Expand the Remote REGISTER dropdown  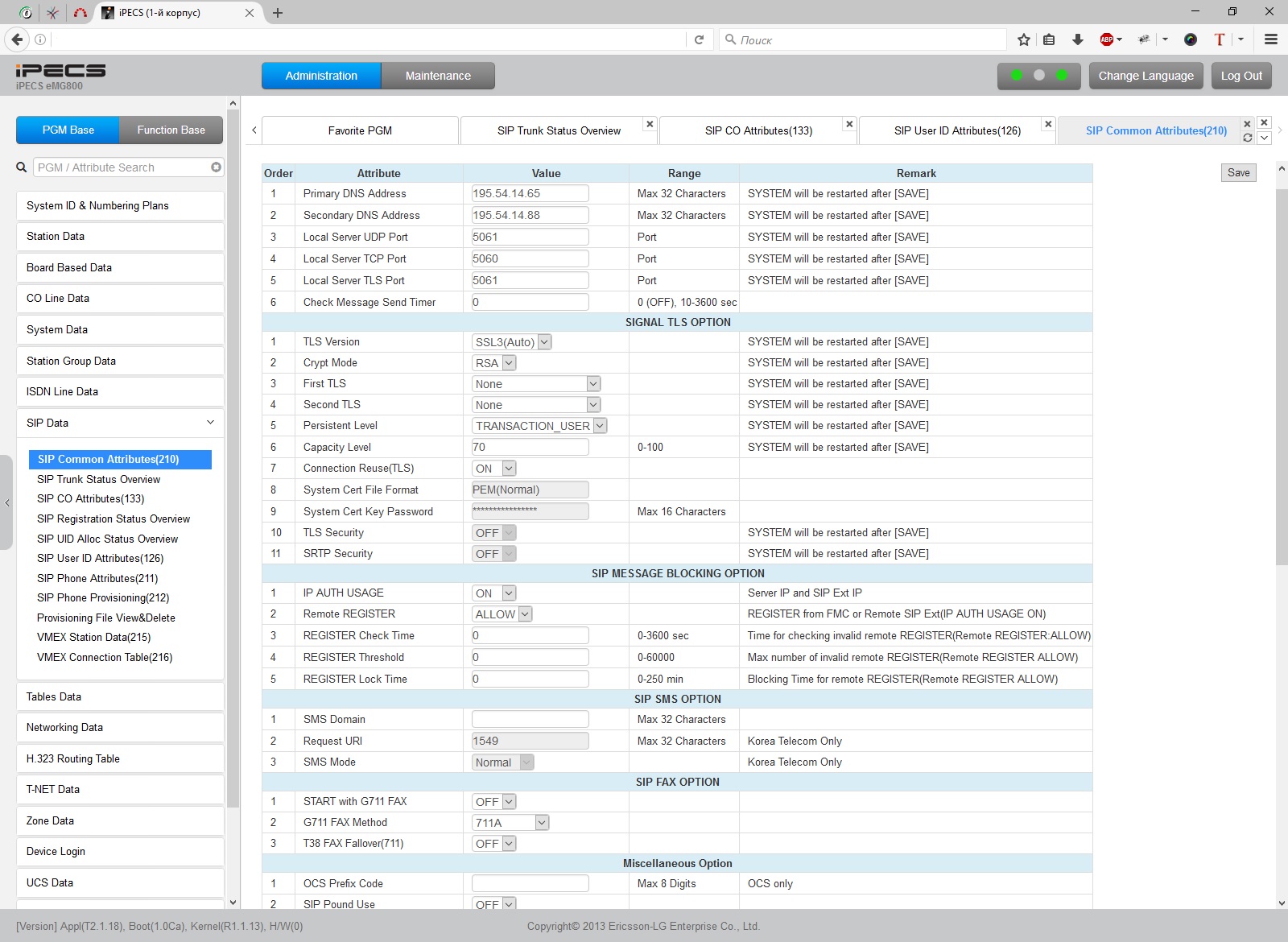[x=502, y=614]
